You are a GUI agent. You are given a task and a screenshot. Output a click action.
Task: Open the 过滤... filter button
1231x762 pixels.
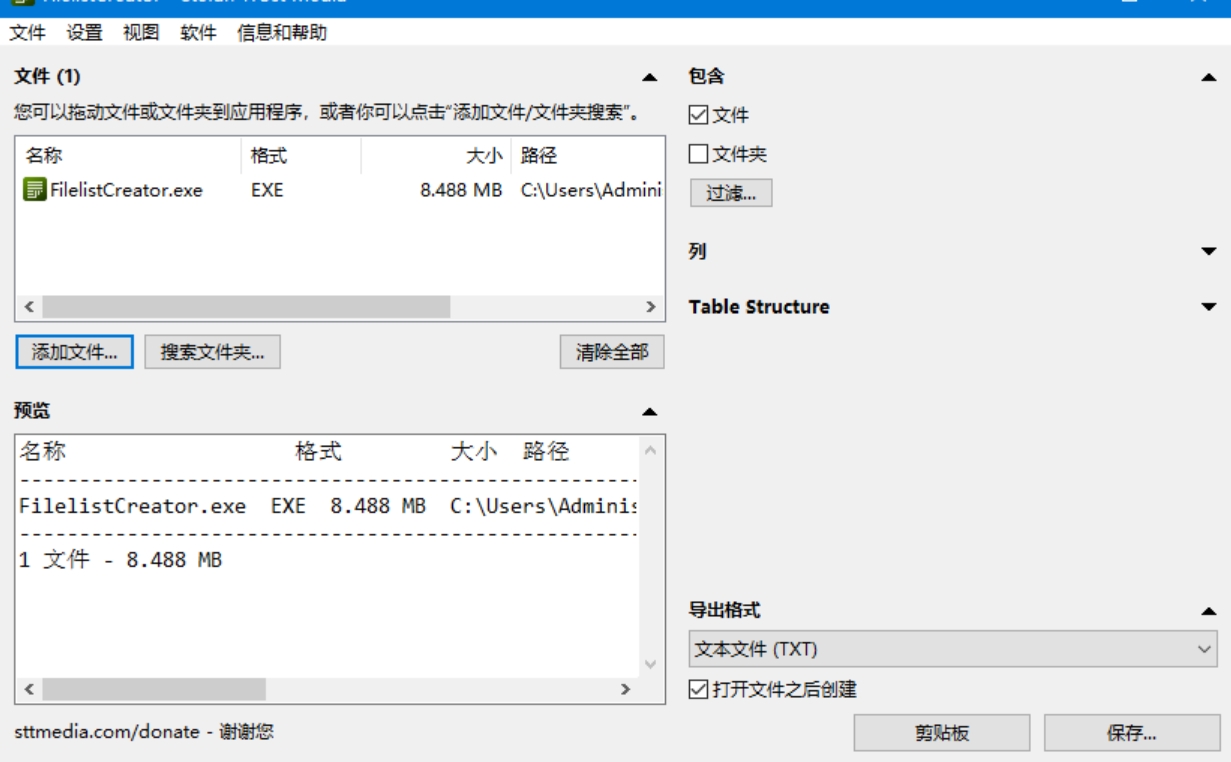coord(731,193)
